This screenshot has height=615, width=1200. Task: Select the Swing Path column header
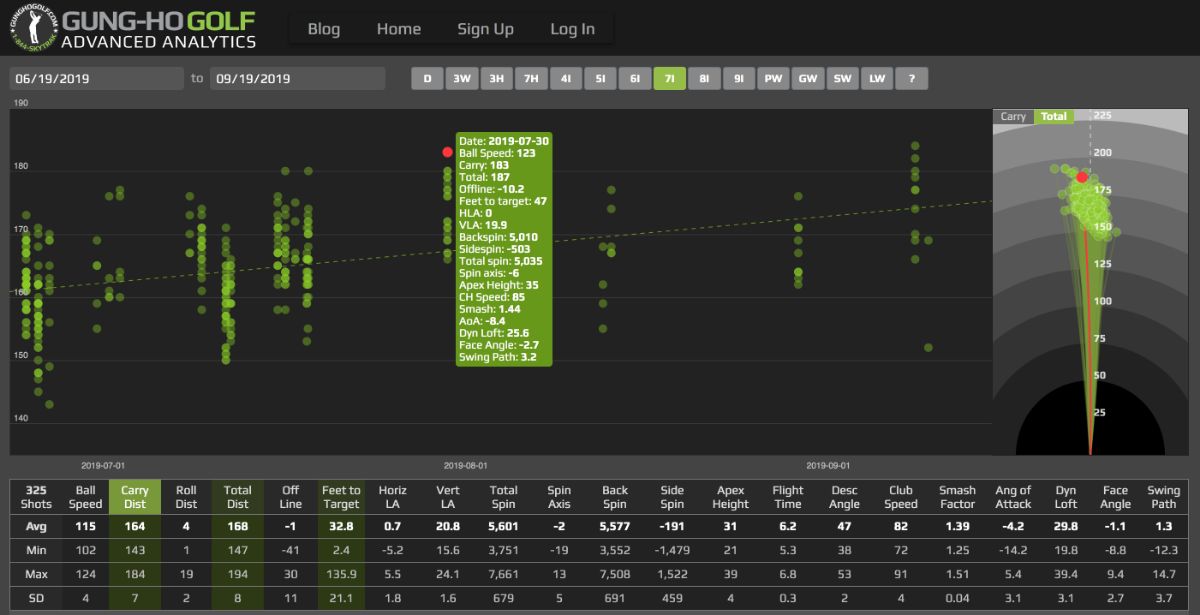pyautogui.click(x=1164, y=497)
